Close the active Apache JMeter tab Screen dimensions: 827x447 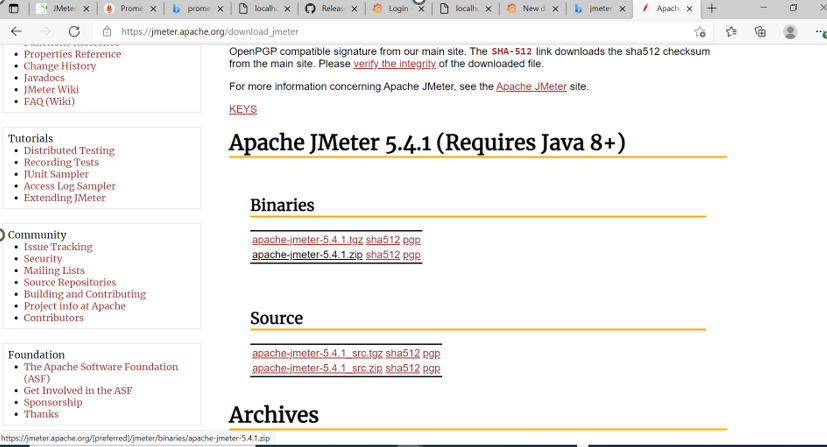[689, 9]
